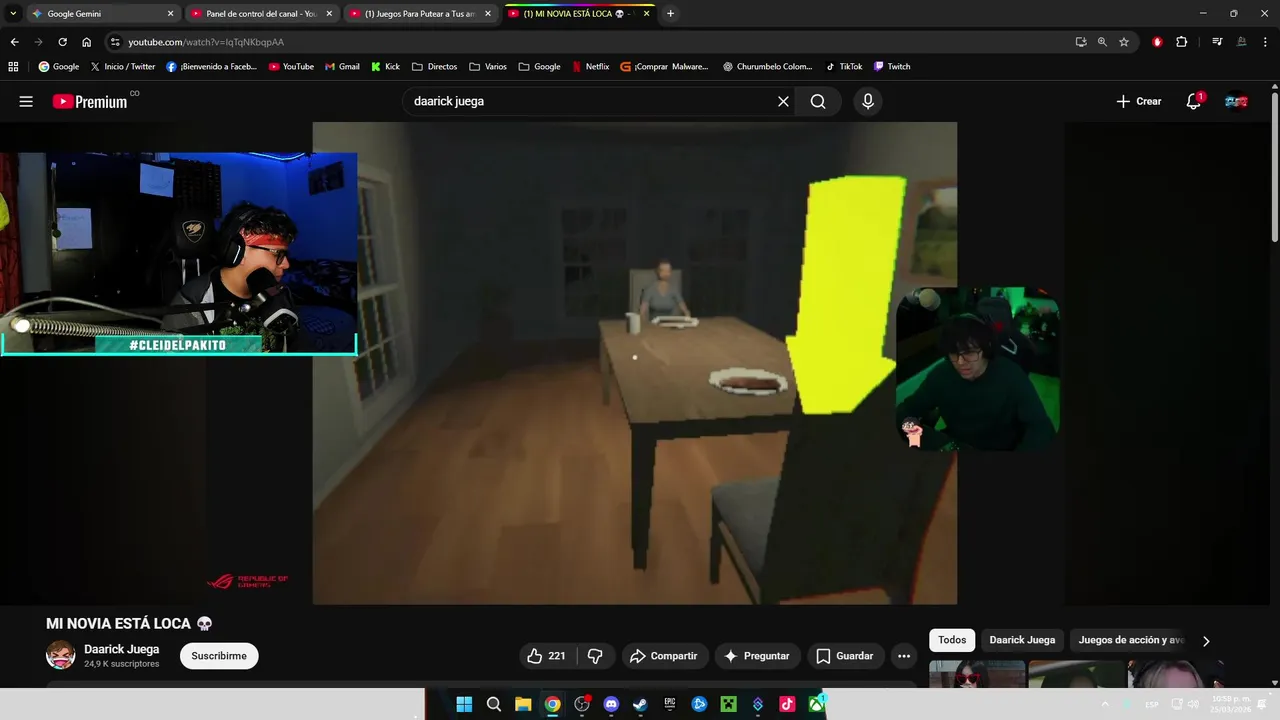This screenshot has height=720, width=1280.
Task: Open the Directos bookmarks folder
Action: pyautogui.click(x=434, y=67)
